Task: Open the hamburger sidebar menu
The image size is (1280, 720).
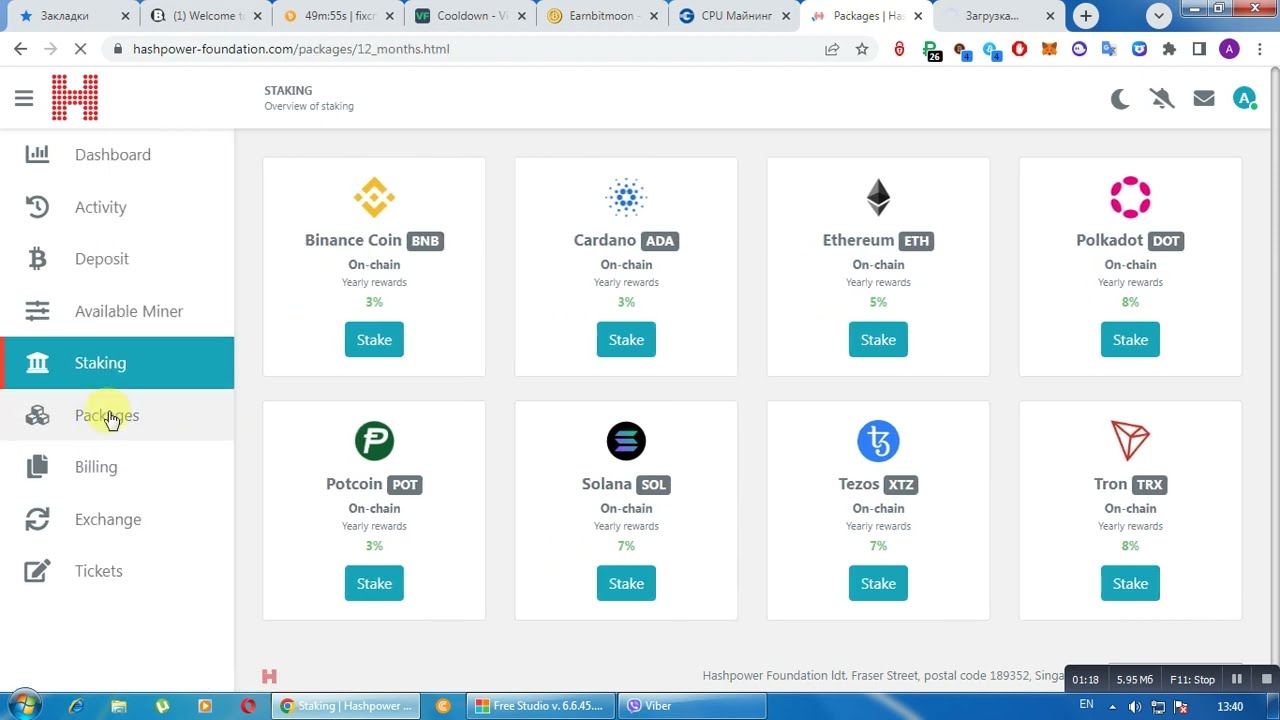Action: pos(24,98)
